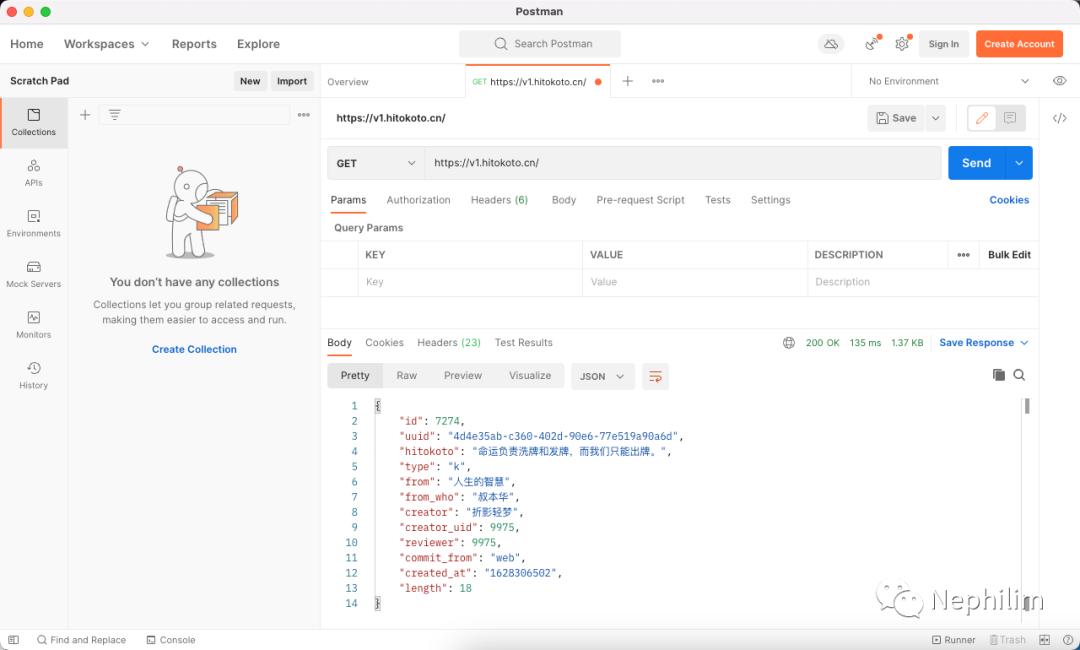Click the request URL input field
Screen dimensions: 1080x650
click(680, 163)
